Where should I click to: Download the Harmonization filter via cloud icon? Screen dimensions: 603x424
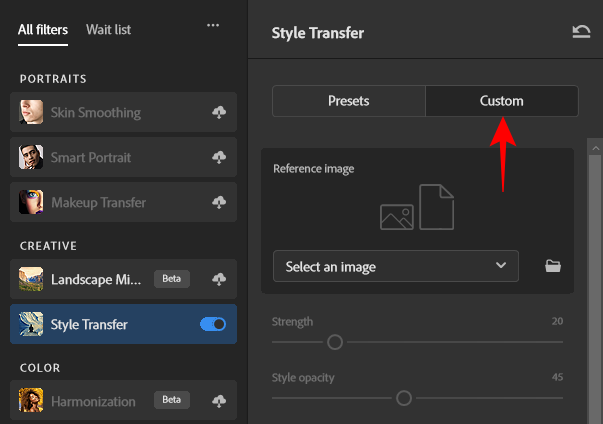[219, 401]
